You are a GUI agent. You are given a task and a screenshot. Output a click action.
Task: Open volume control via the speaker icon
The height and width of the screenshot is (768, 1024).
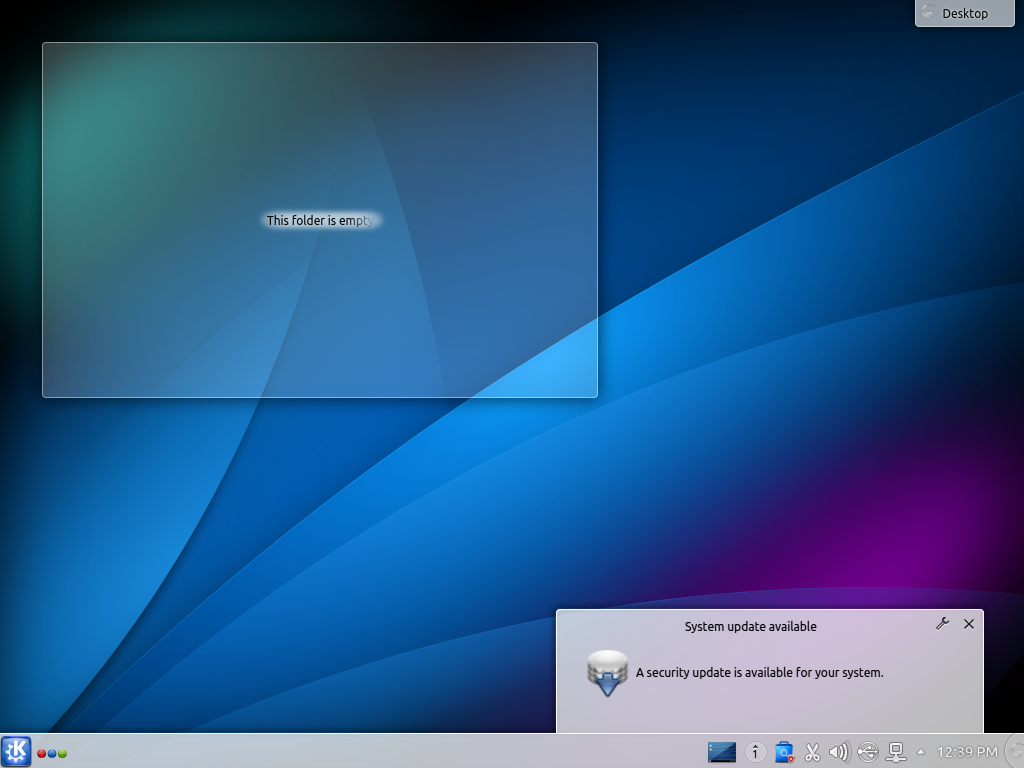(838, 752)
